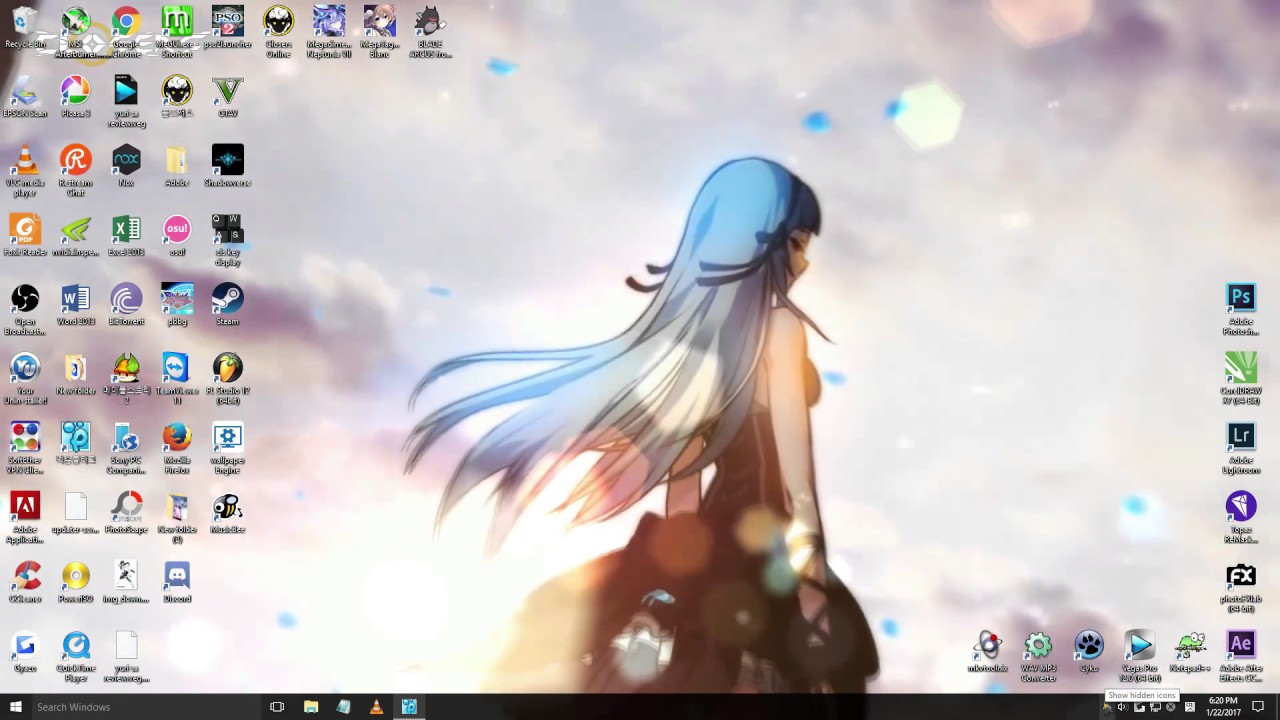
Task: Select the Notepad++ shortcut
Action: pyautogui.click(x=1190, y=651)
